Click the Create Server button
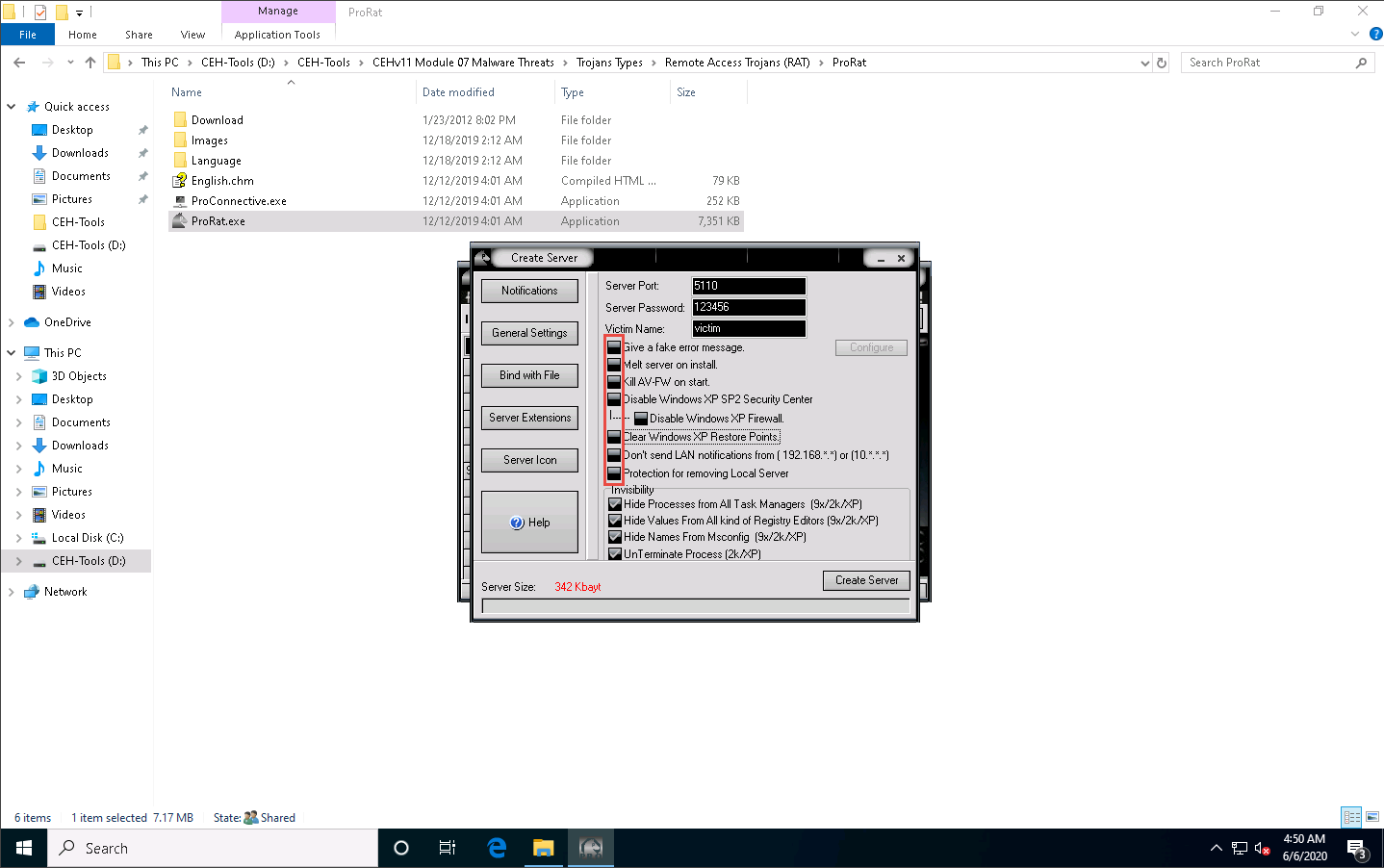 tap(866, 580)
